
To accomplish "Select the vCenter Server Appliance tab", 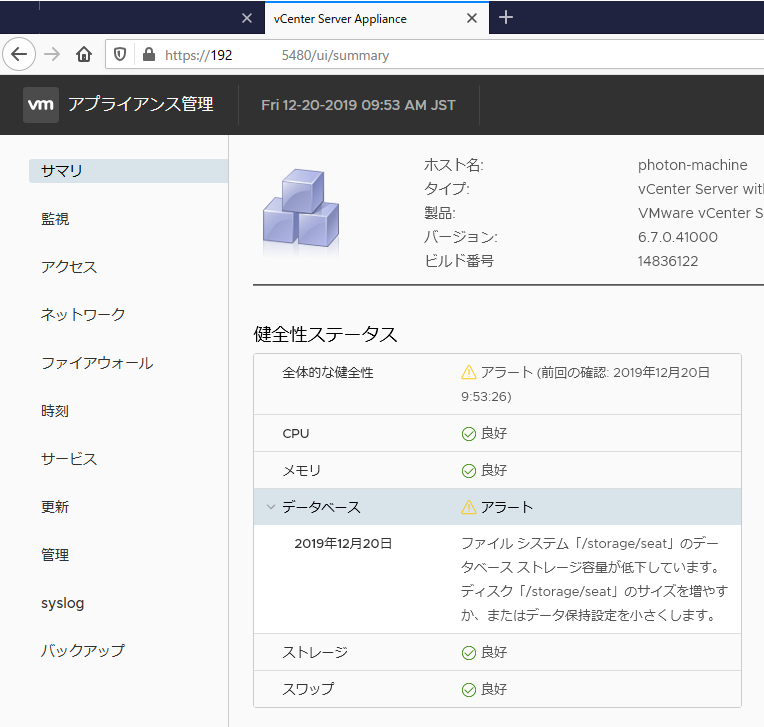I will [377, 18].
